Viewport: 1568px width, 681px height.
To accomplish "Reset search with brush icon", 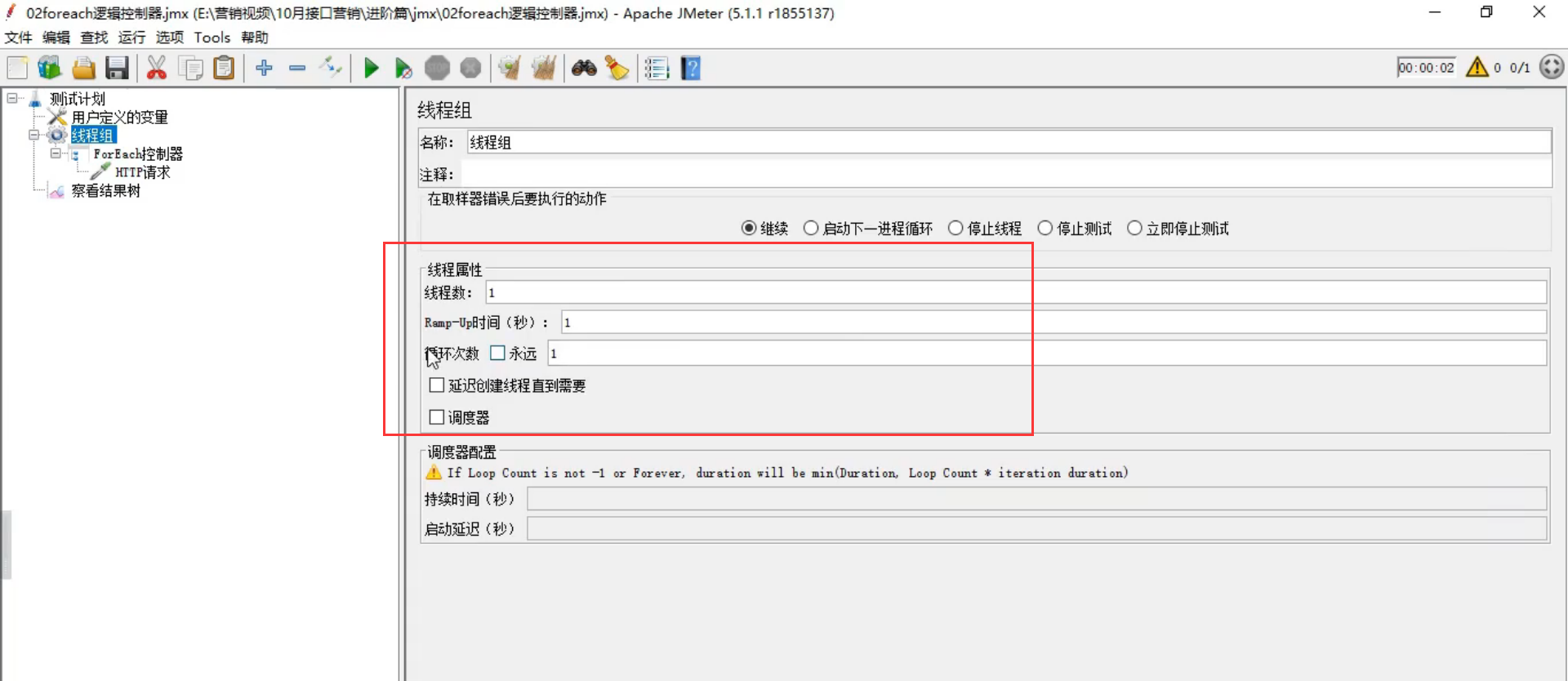I will coord(617,68).
